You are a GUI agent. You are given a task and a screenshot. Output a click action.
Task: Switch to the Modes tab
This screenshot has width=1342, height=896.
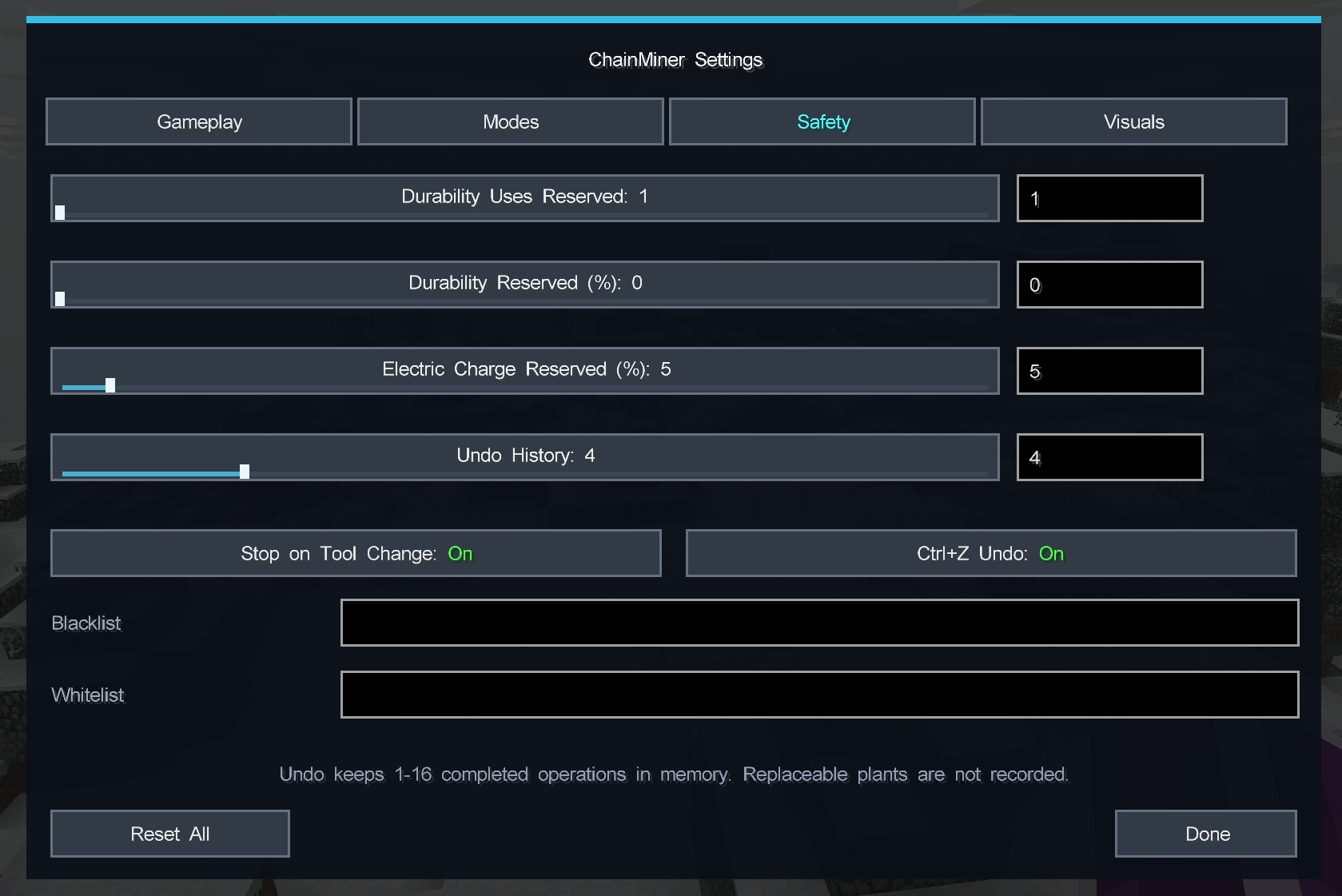[511, 121]
